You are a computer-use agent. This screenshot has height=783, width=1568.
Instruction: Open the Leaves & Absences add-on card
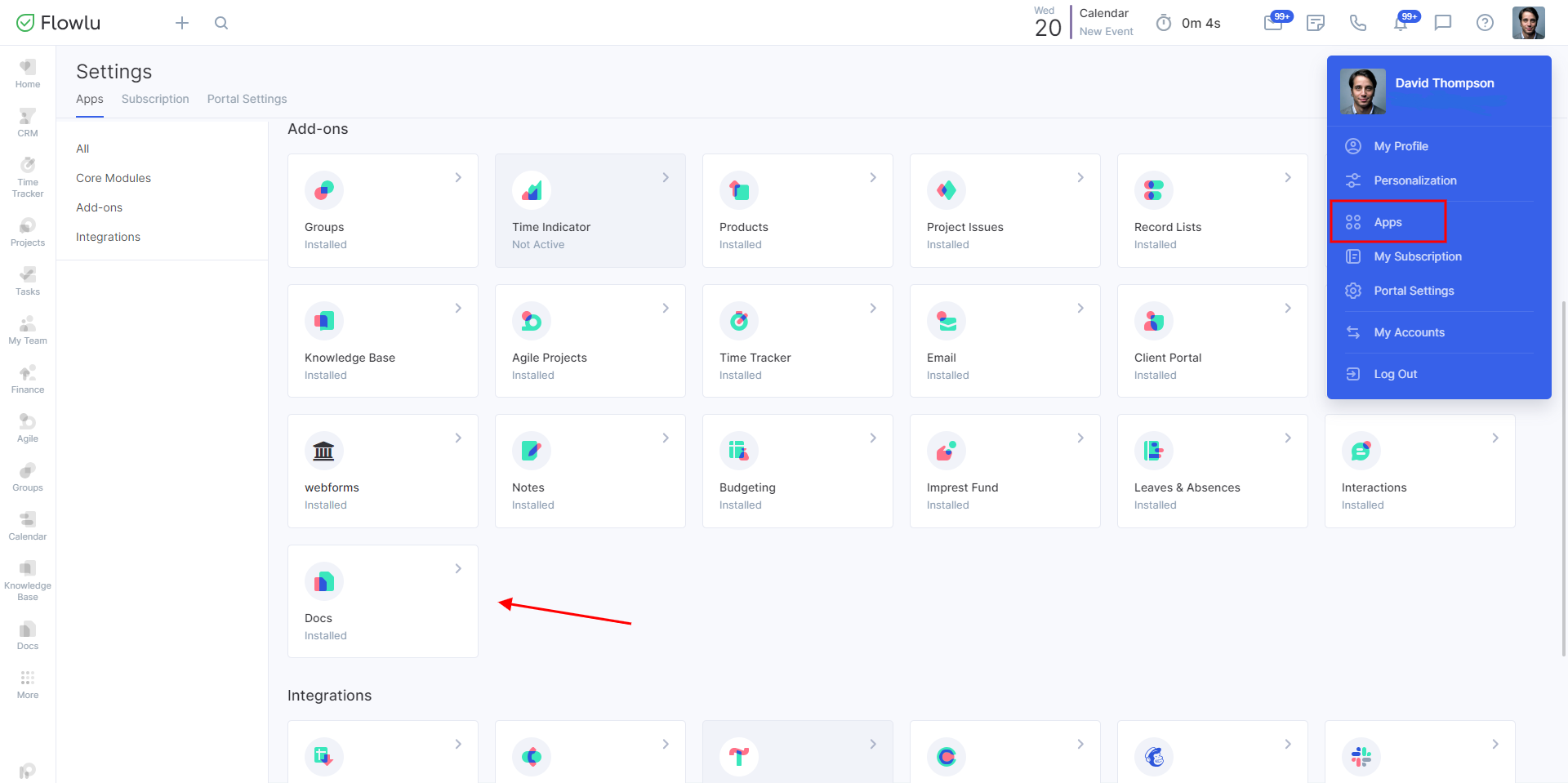[x=1213, y=471]
